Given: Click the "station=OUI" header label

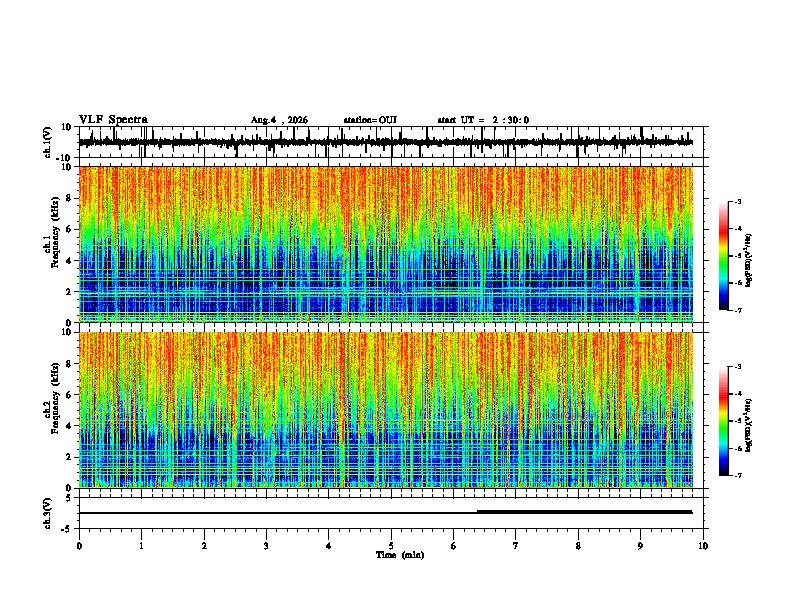Looking at the screenshot, I should coord(370,120).
